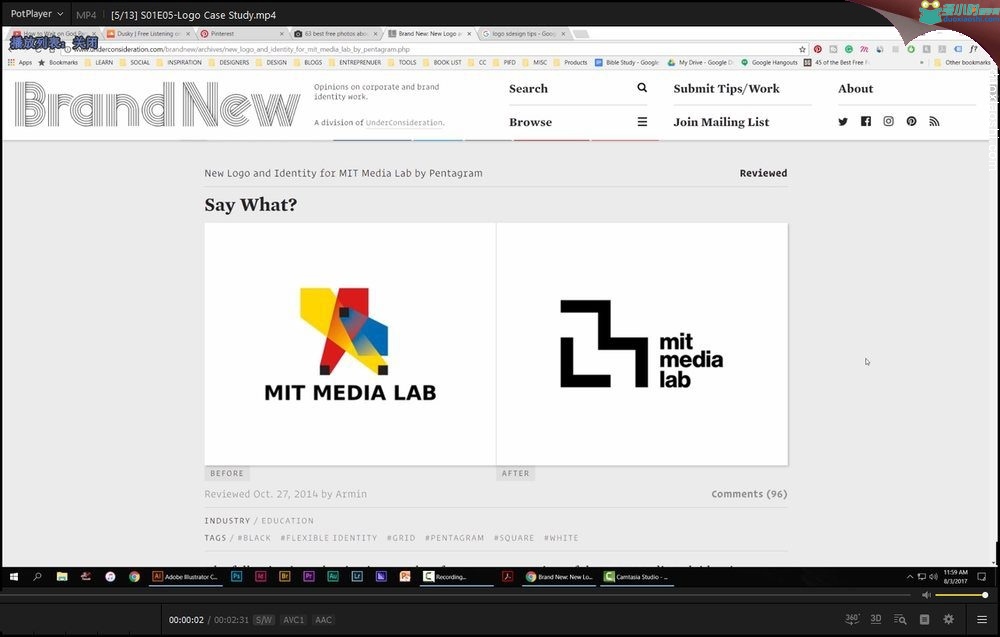Click the #PENTAGRAM tag

pyautogui.click(x=455, y=538)
